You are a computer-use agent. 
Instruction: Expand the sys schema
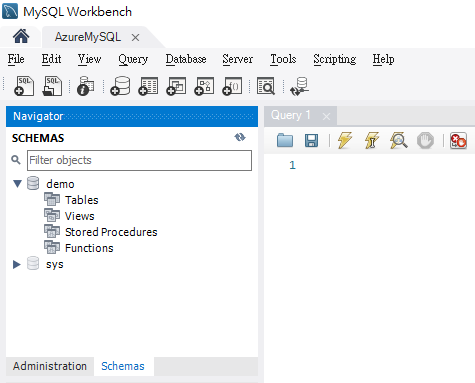(x=17, y=264)
